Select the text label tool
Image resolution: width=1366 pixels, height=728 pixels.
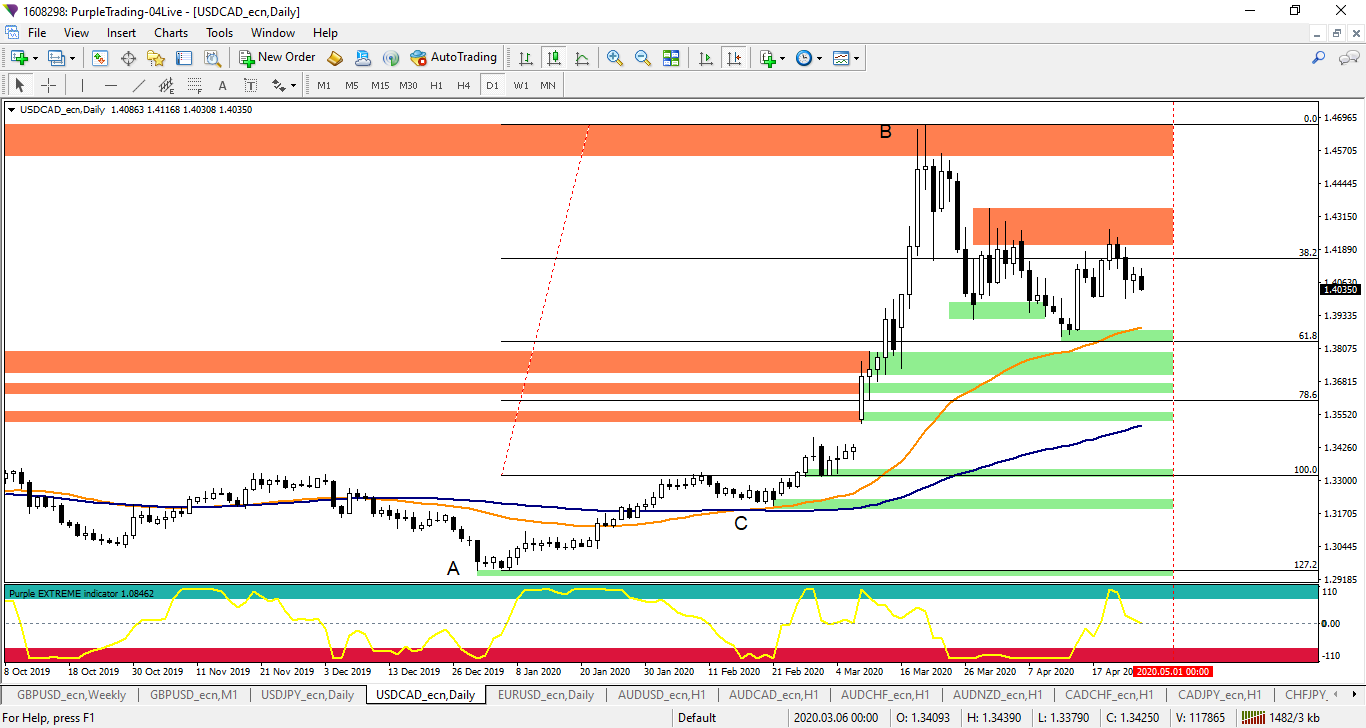click(x=250, y=85)
